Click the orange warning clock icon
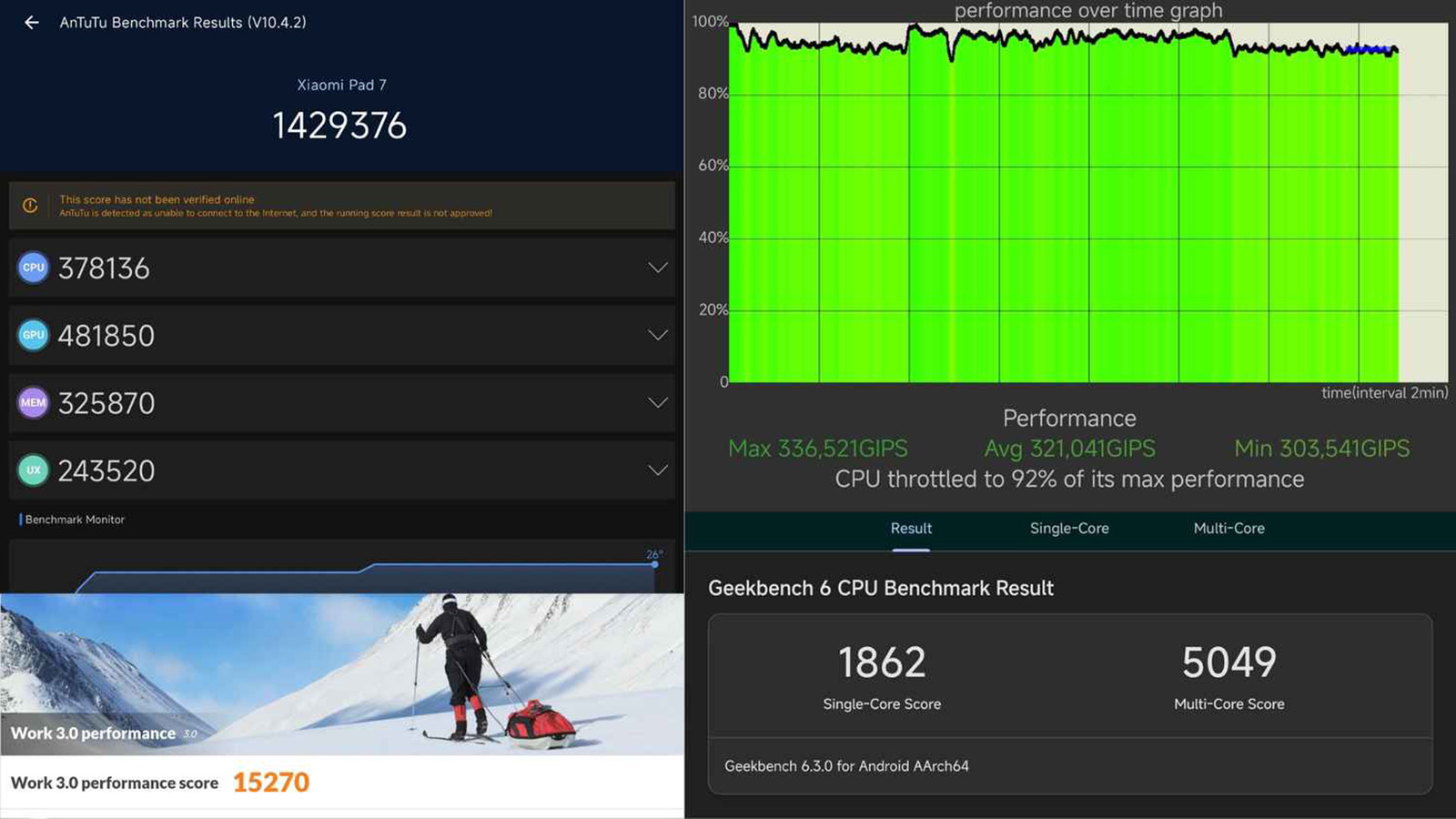Viewport: 1456px width, 819px height. click(x=30, y=206)
